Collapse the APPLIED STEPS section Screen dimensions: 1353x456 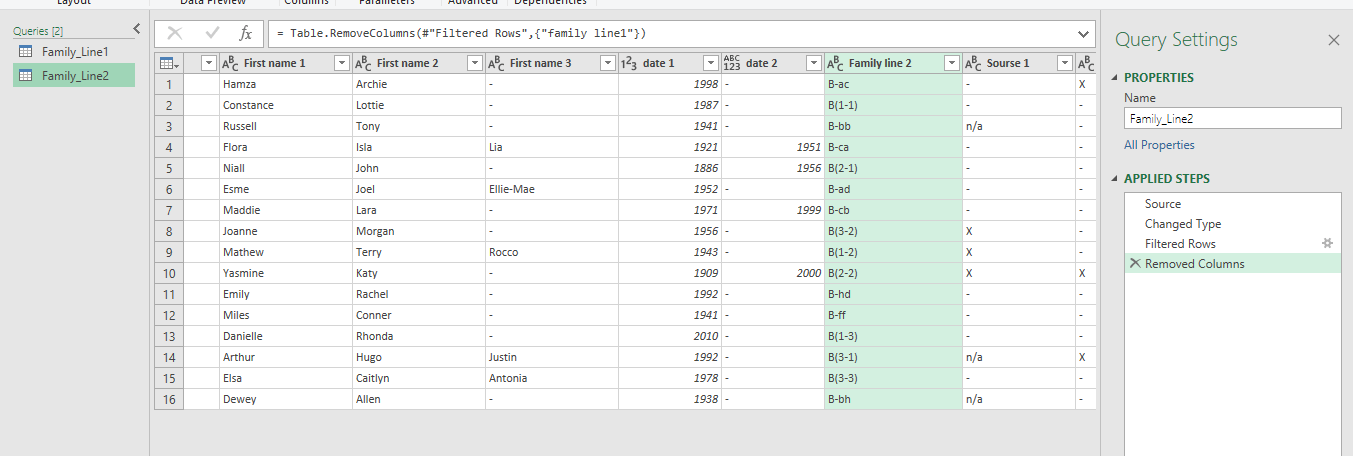tap(1115, 179)
